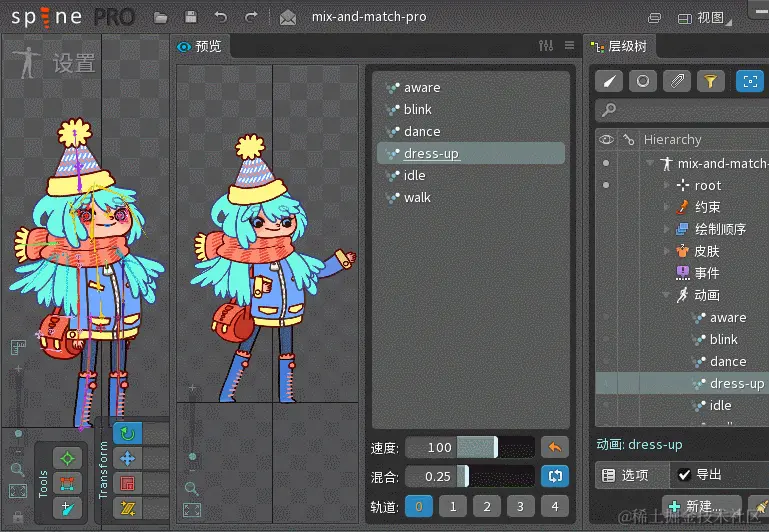Select the Rotate transform tool
769x532 pixels.
coord(128,433)
